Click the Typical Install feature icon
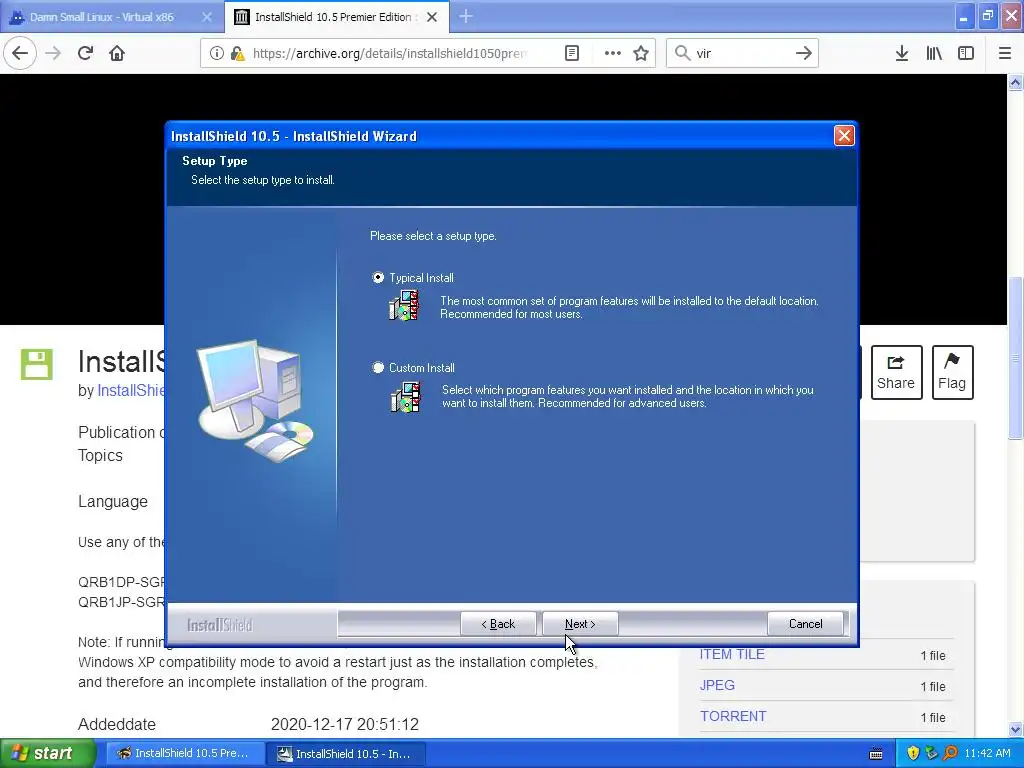The image size is (1024, 768). click(x=404, y=306)
